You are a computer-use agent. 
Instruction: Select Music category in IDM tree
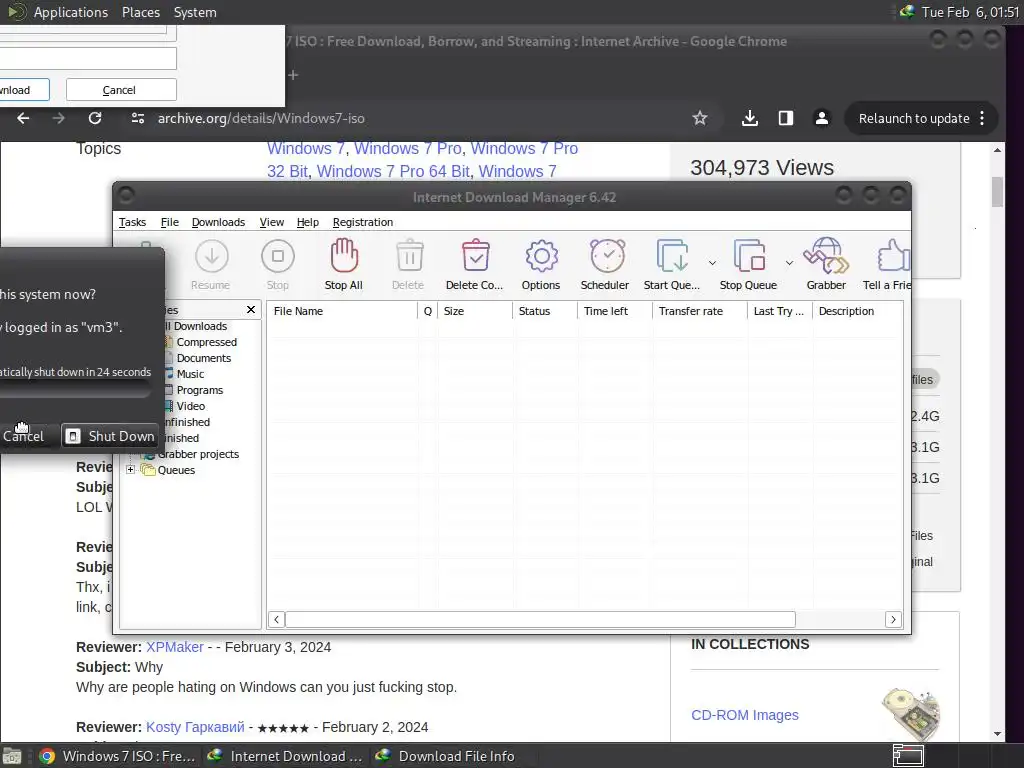point(190,374)
